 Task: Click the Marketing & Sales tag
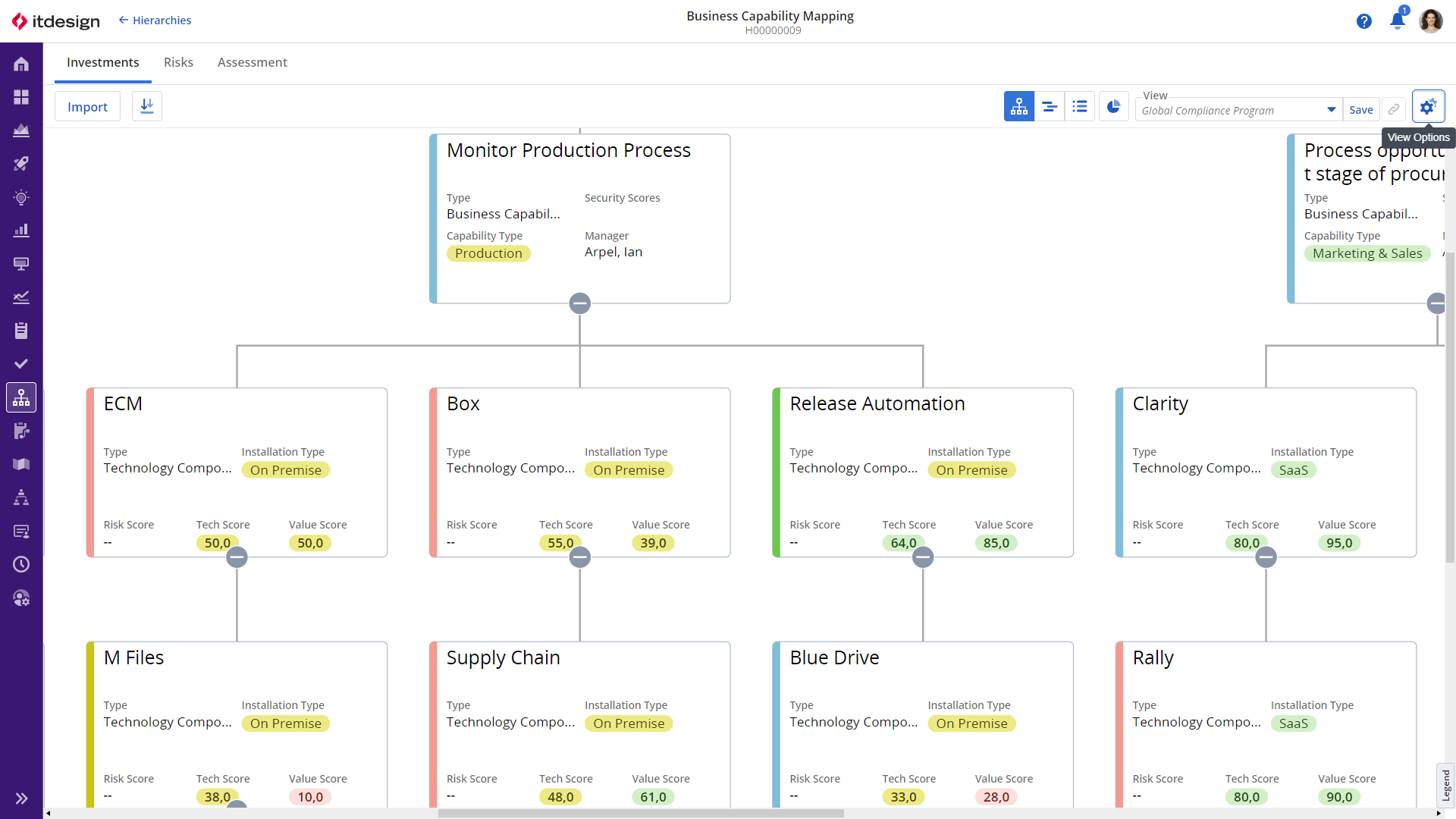click(1367, 253)
